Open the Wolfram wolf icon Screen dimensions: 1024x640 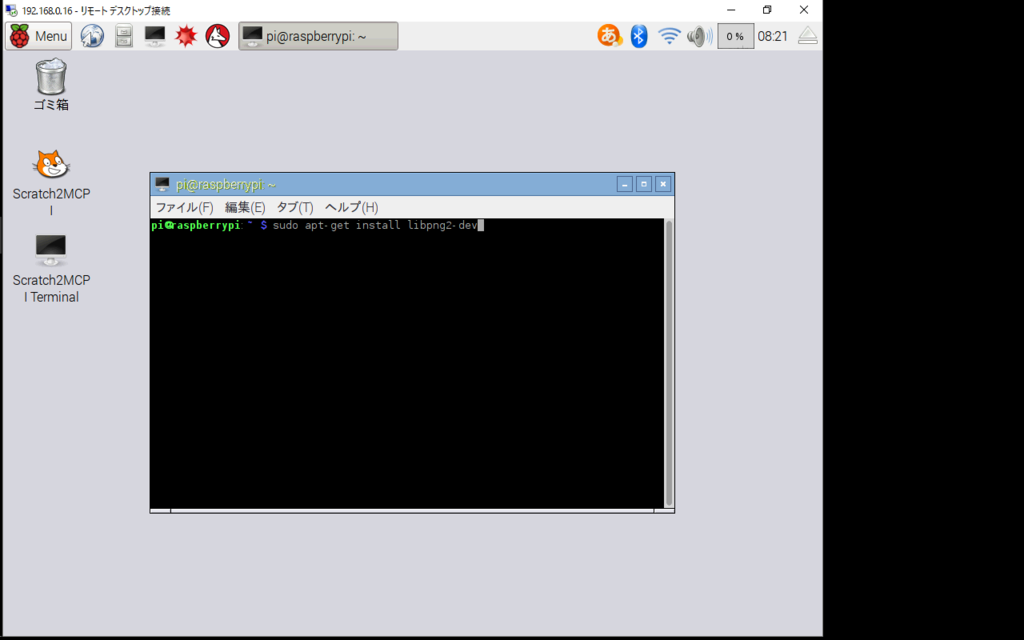[217, 36]
